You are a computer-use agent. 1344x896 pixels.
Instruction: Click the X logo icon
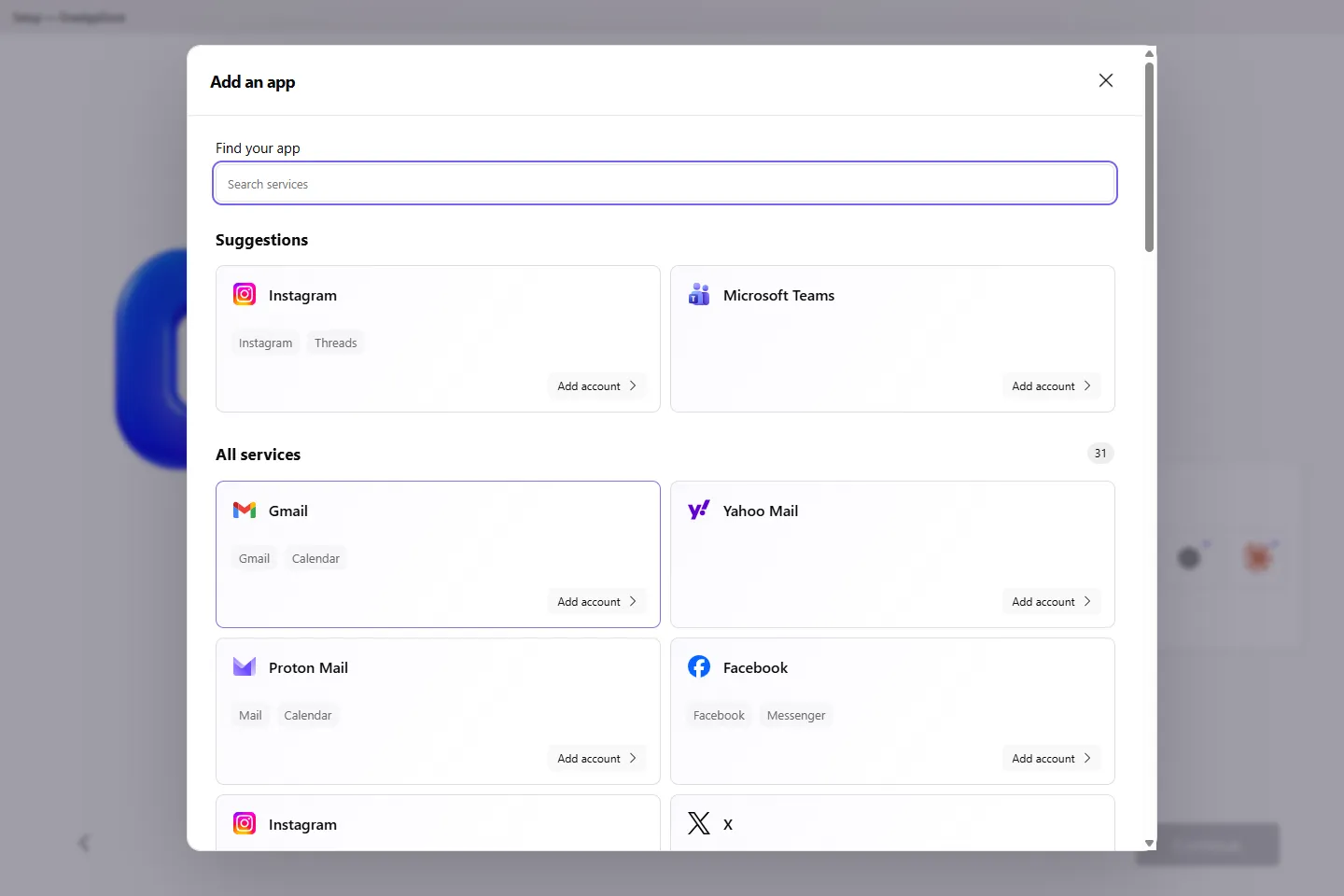(699, 823)
